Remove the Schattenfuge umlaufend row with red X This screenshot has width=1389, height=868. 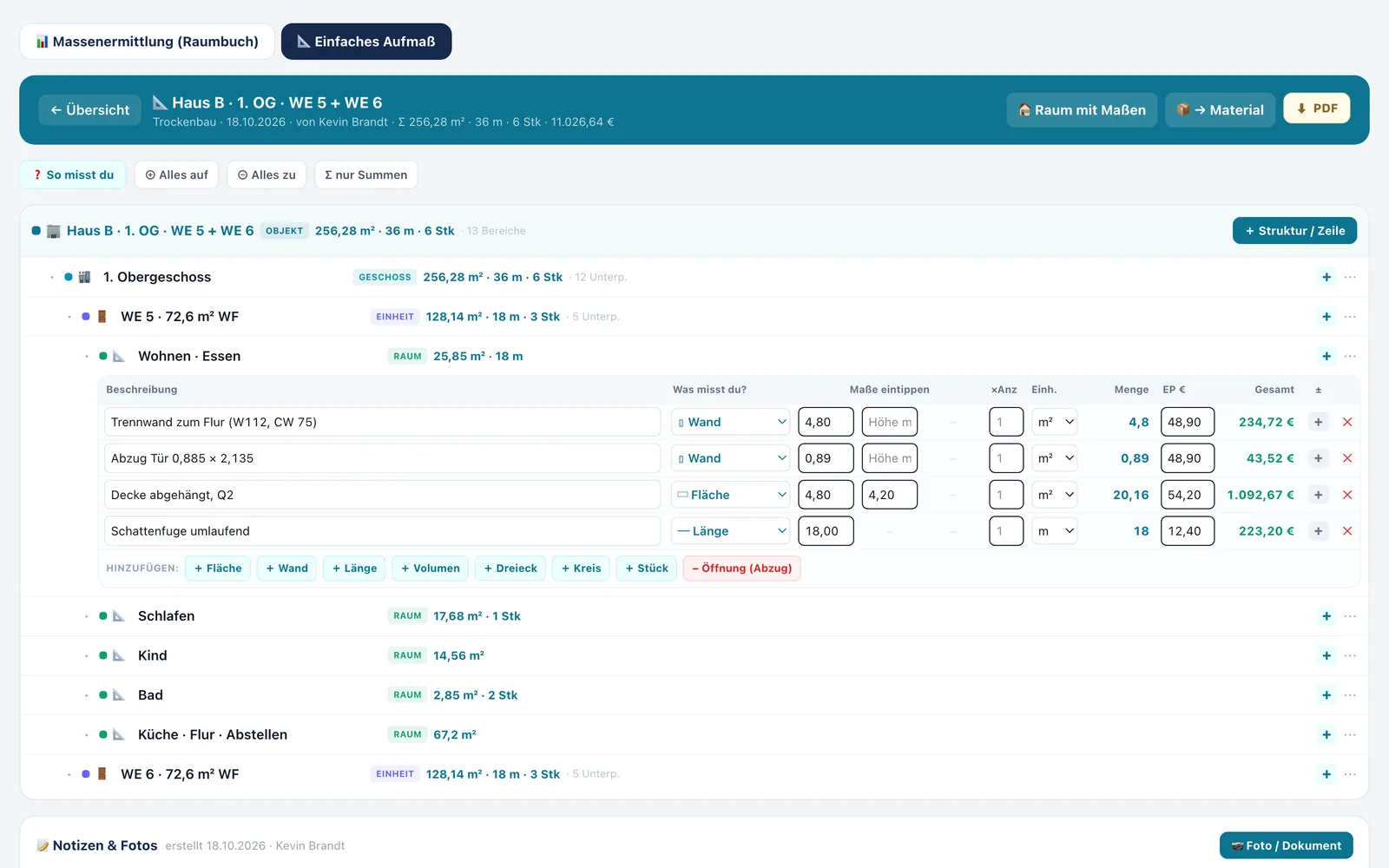pos(1347,531)
